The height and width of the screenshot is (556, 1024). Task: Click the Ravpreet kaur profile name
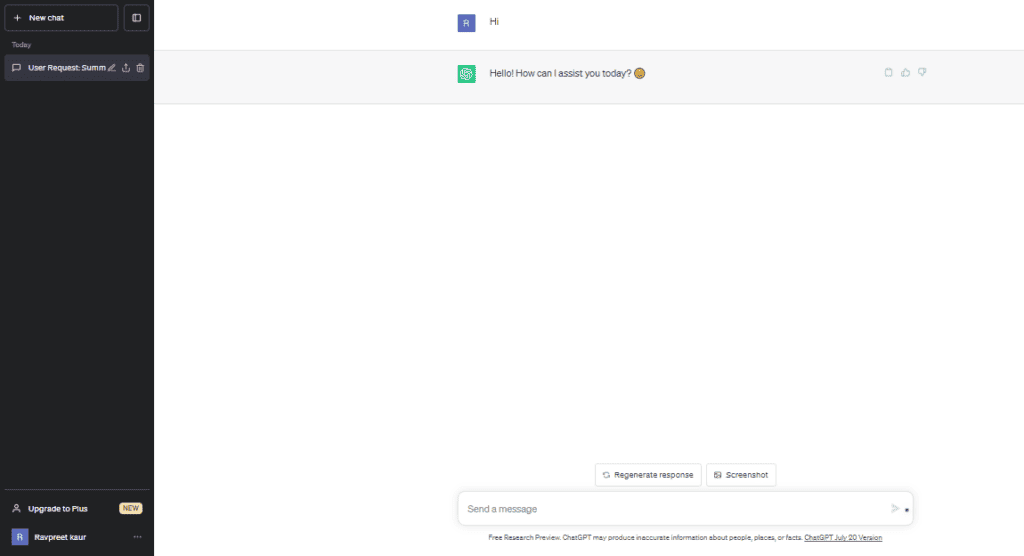[x=60, y=537]
